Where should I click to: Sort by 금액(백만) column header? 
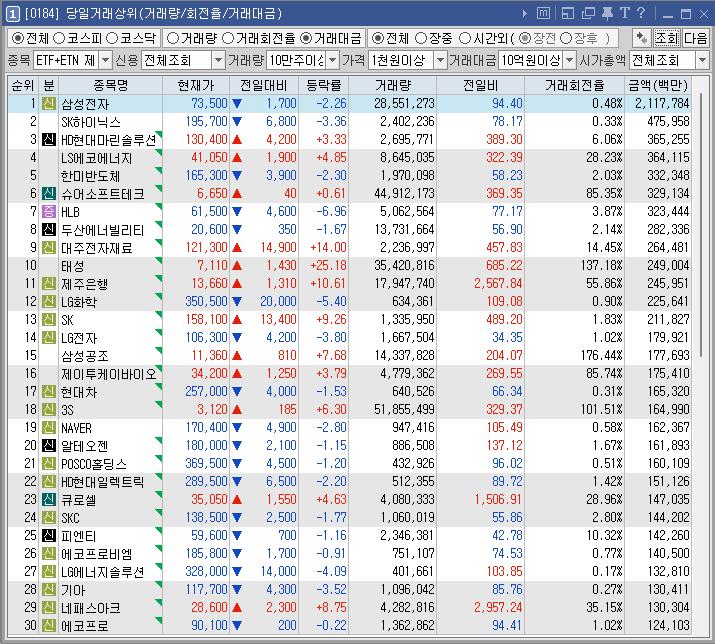tap(657, 85)
